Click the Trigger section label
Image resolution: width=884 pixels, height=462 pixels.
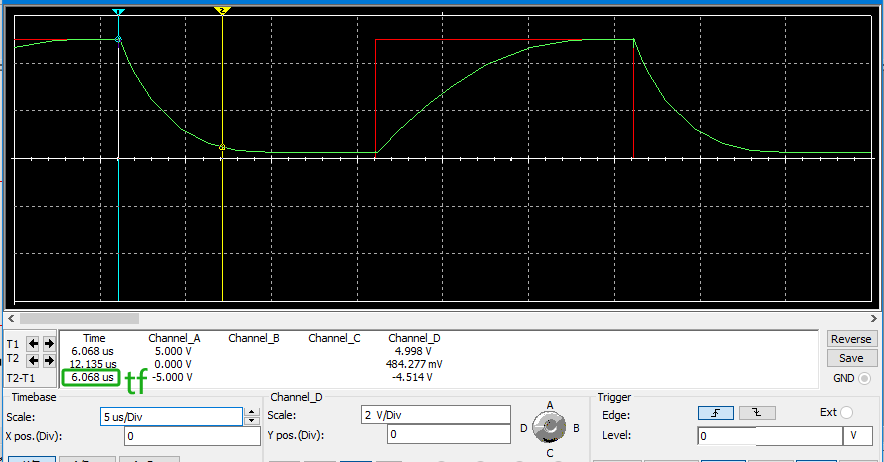tap(614, 397)
